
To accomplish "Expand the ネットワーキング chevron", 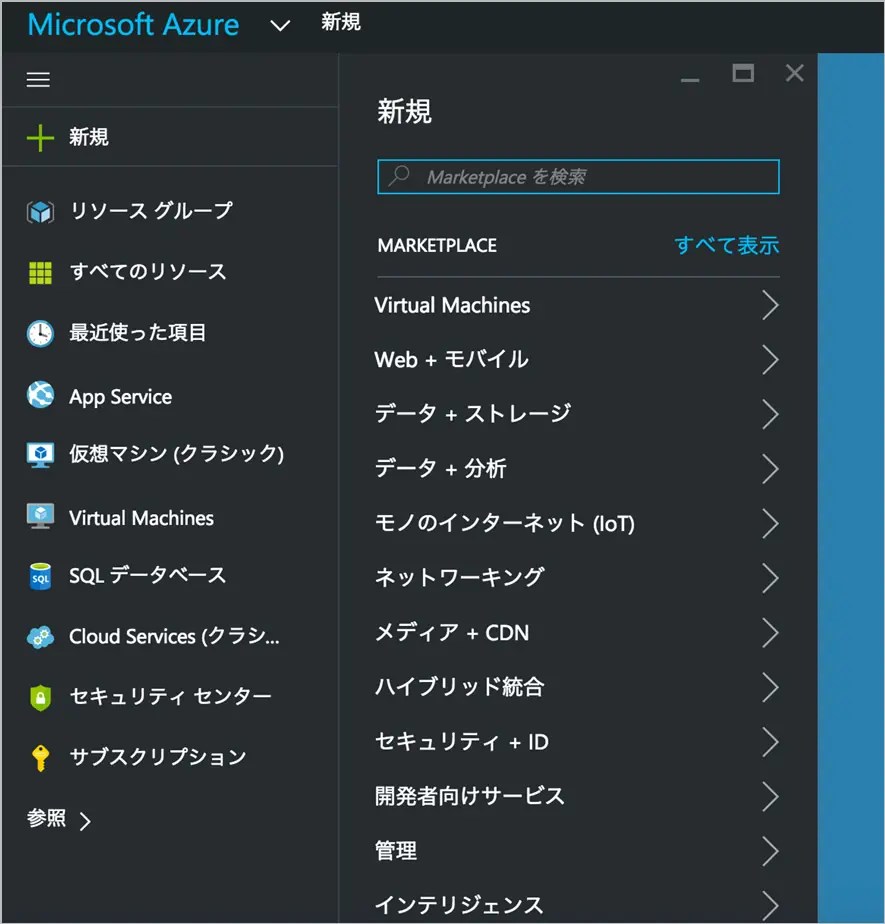I will [770, 578].
